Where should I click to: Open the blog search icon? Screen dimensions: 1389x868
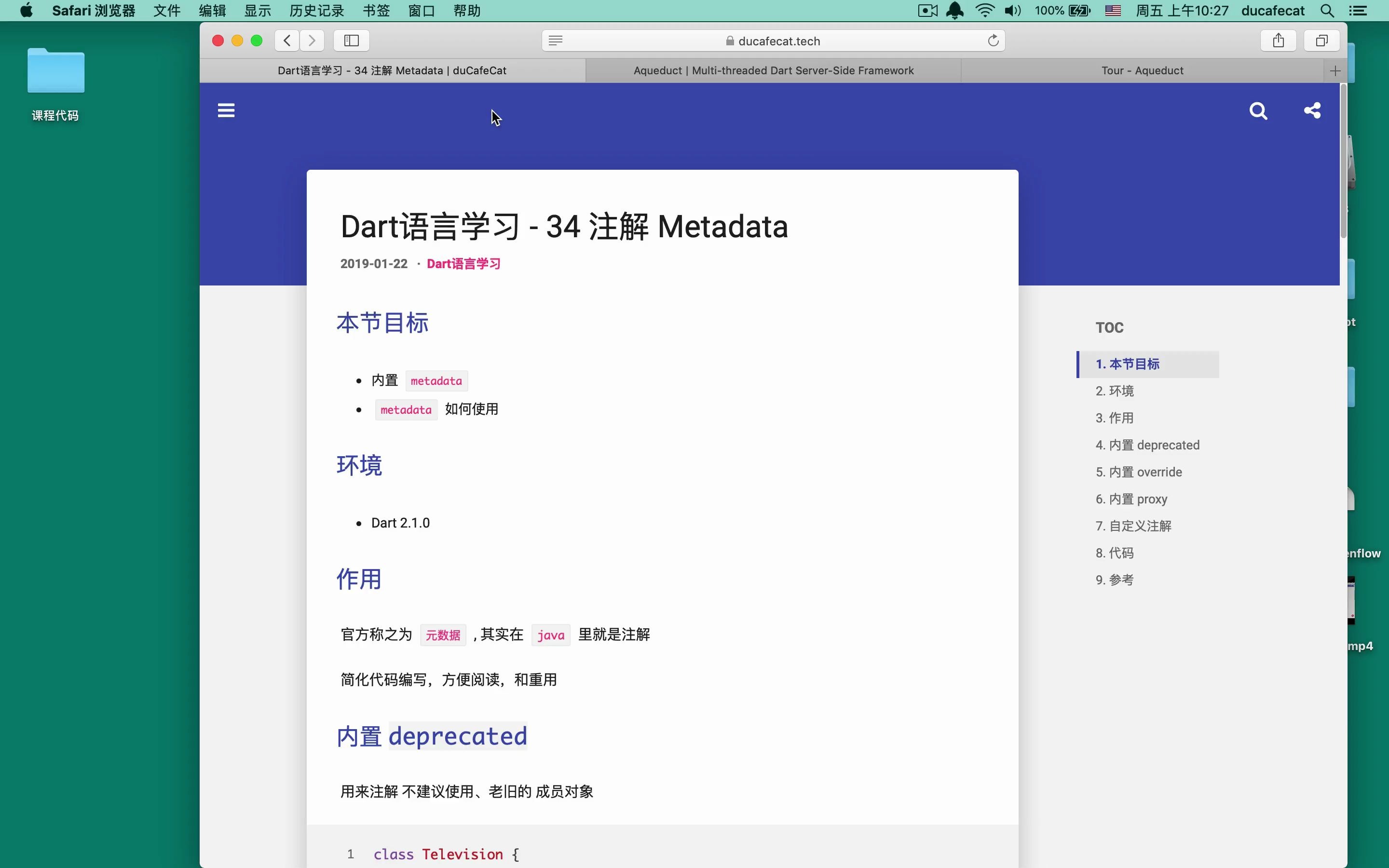click(1258, 110)
